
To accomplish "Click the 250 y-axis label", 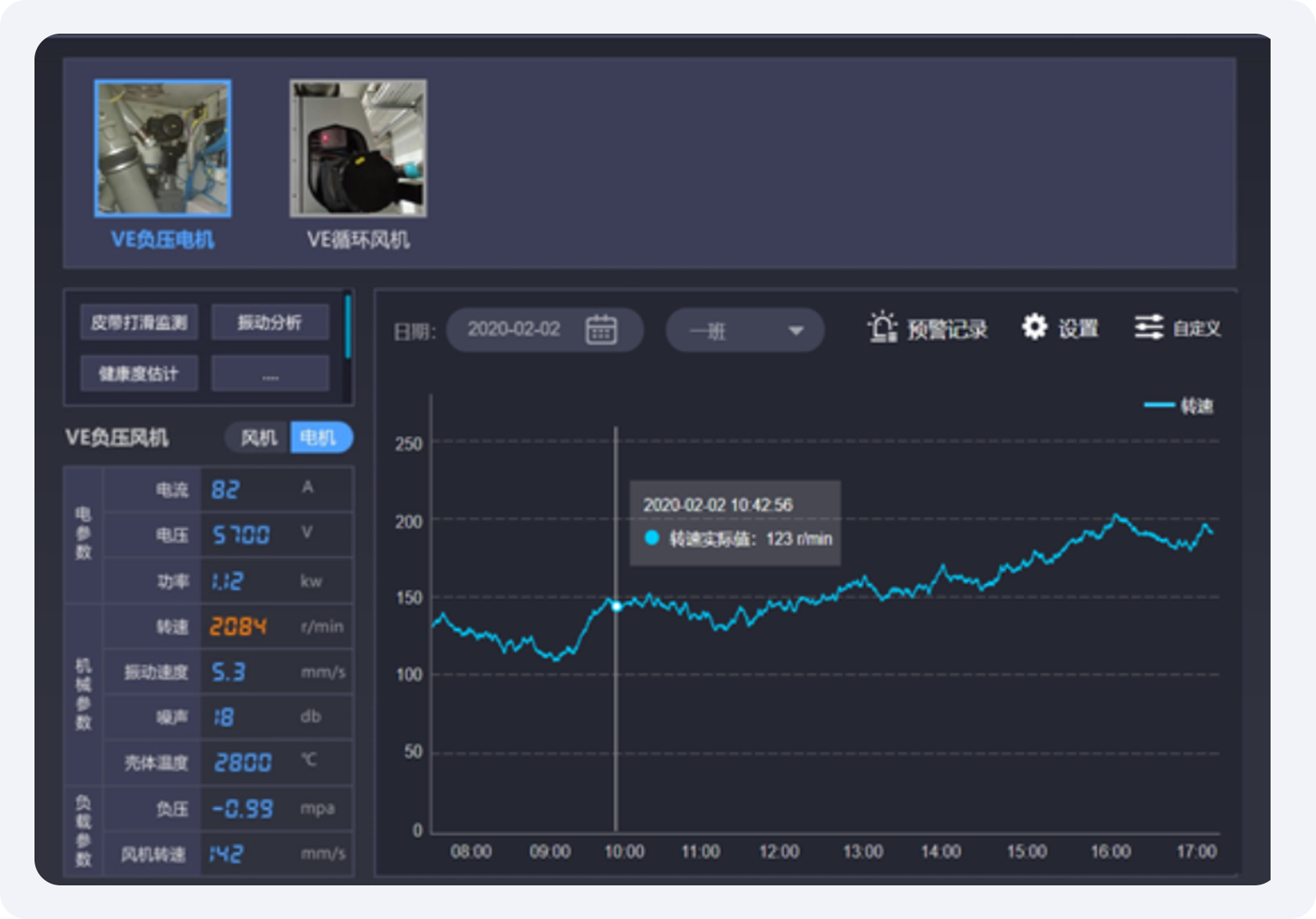I will (x=409, y=444).
